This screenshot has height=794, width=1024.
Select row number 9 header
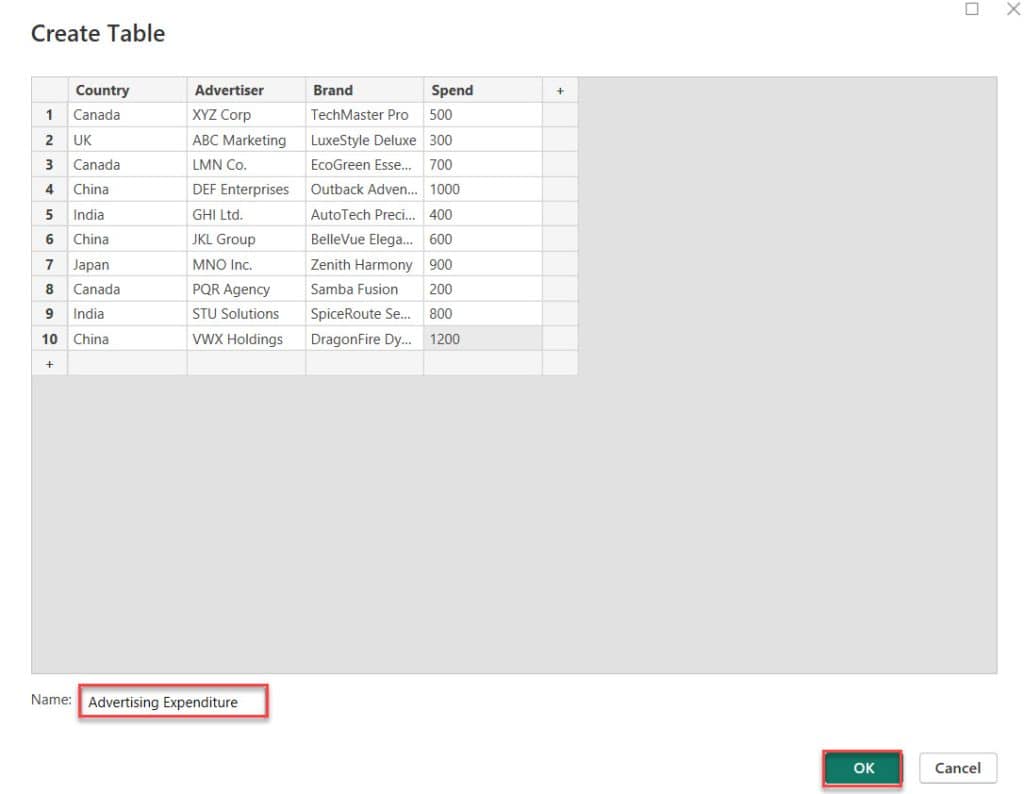(x=50, y=314)
